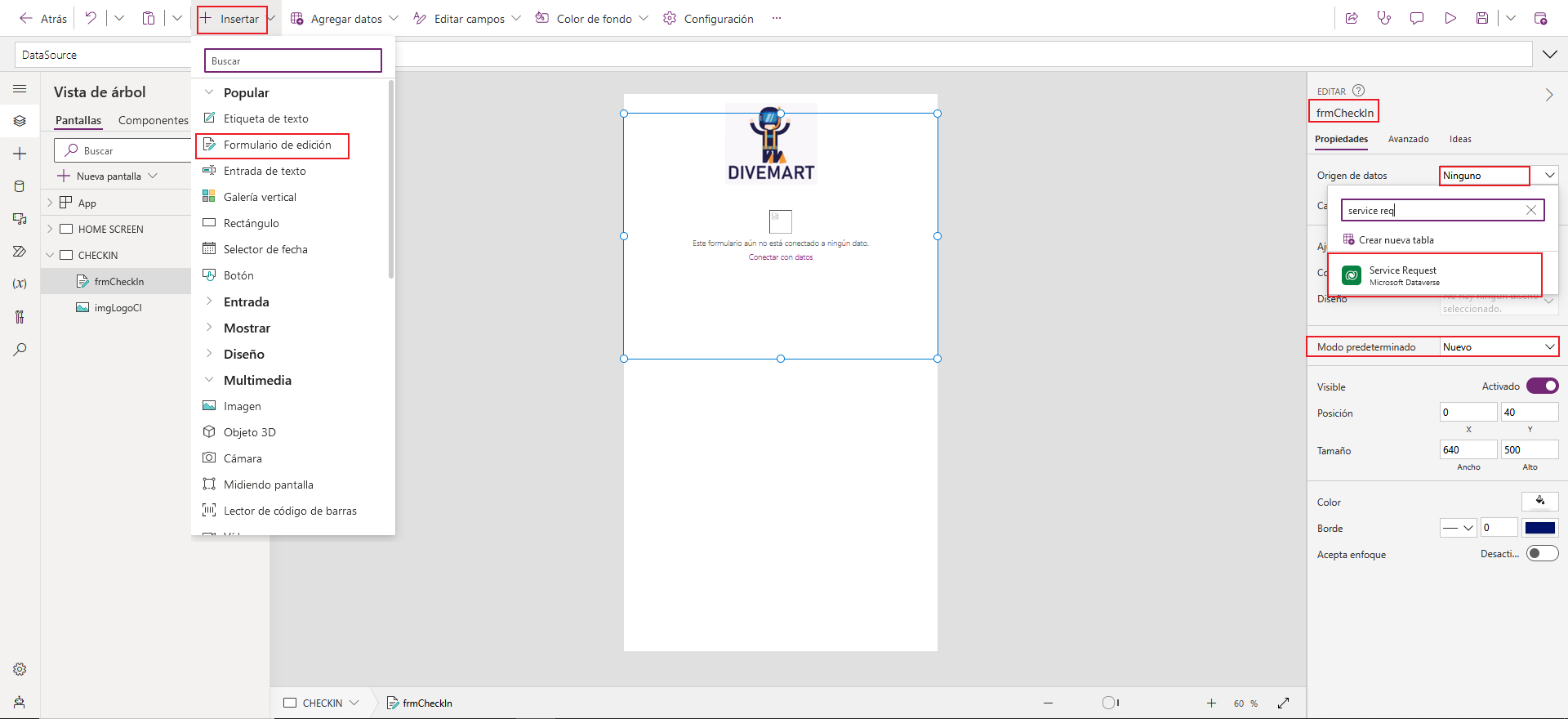Click the fit to window expand icon
Image resolution: width=1568 pixels, height=719 pixels.
click(x=1283, y=703)
